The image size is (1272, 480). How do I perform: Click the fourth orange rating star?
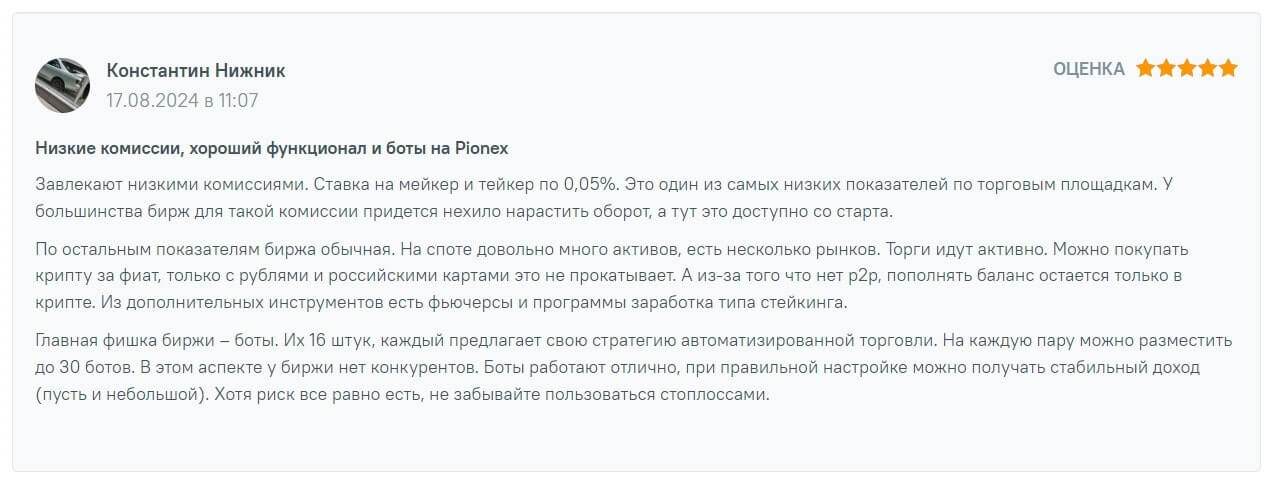coord(1208,69)
